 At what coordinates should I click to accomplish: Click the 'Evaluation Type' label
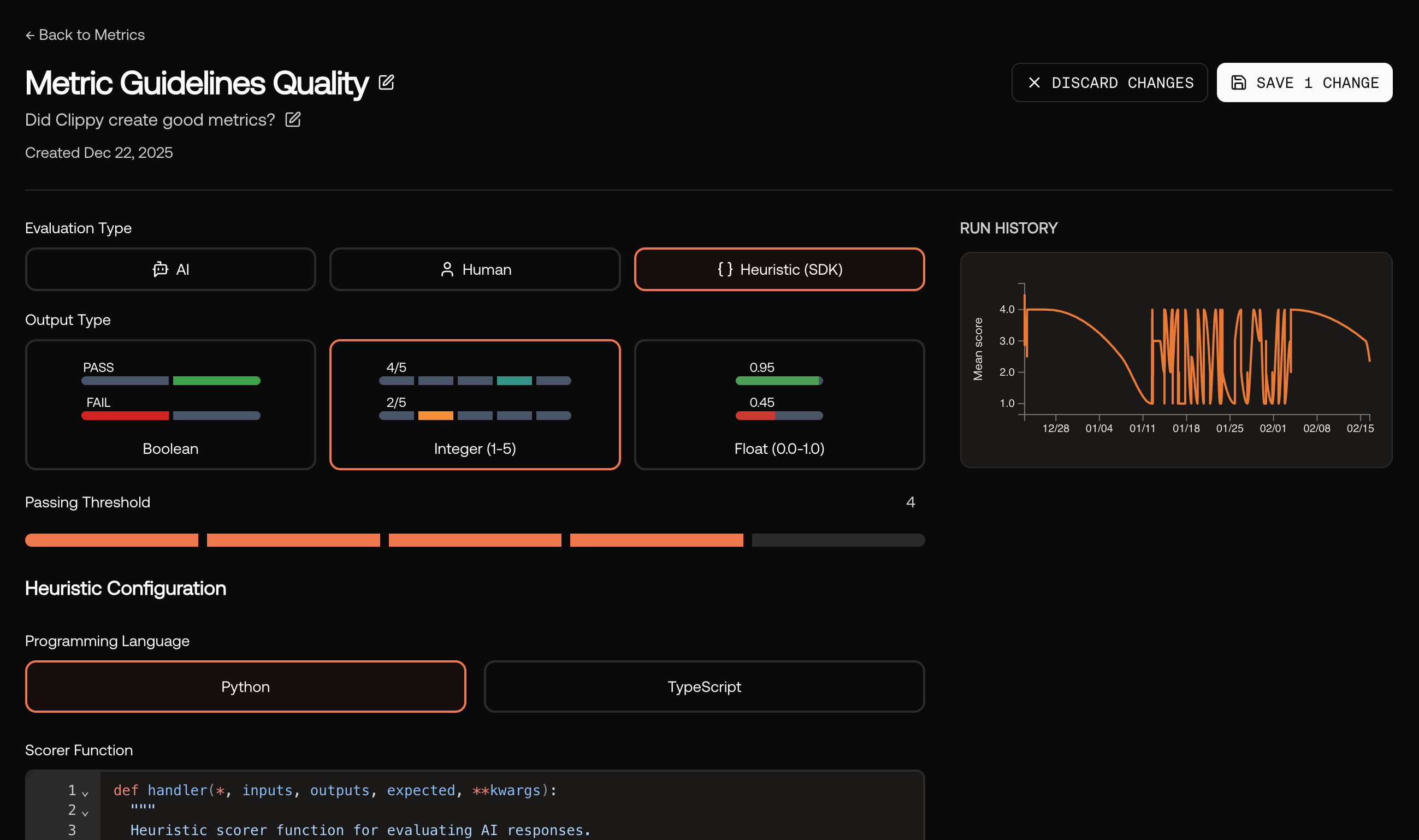pyautogui.click(x=79, y=228)
